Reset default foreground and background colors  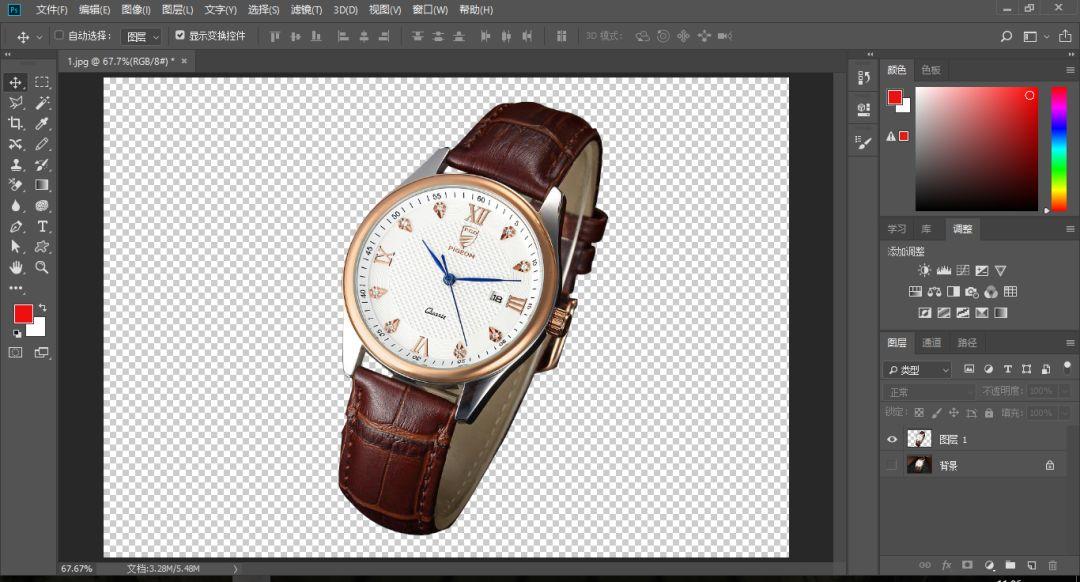click(x=17, y=333)
